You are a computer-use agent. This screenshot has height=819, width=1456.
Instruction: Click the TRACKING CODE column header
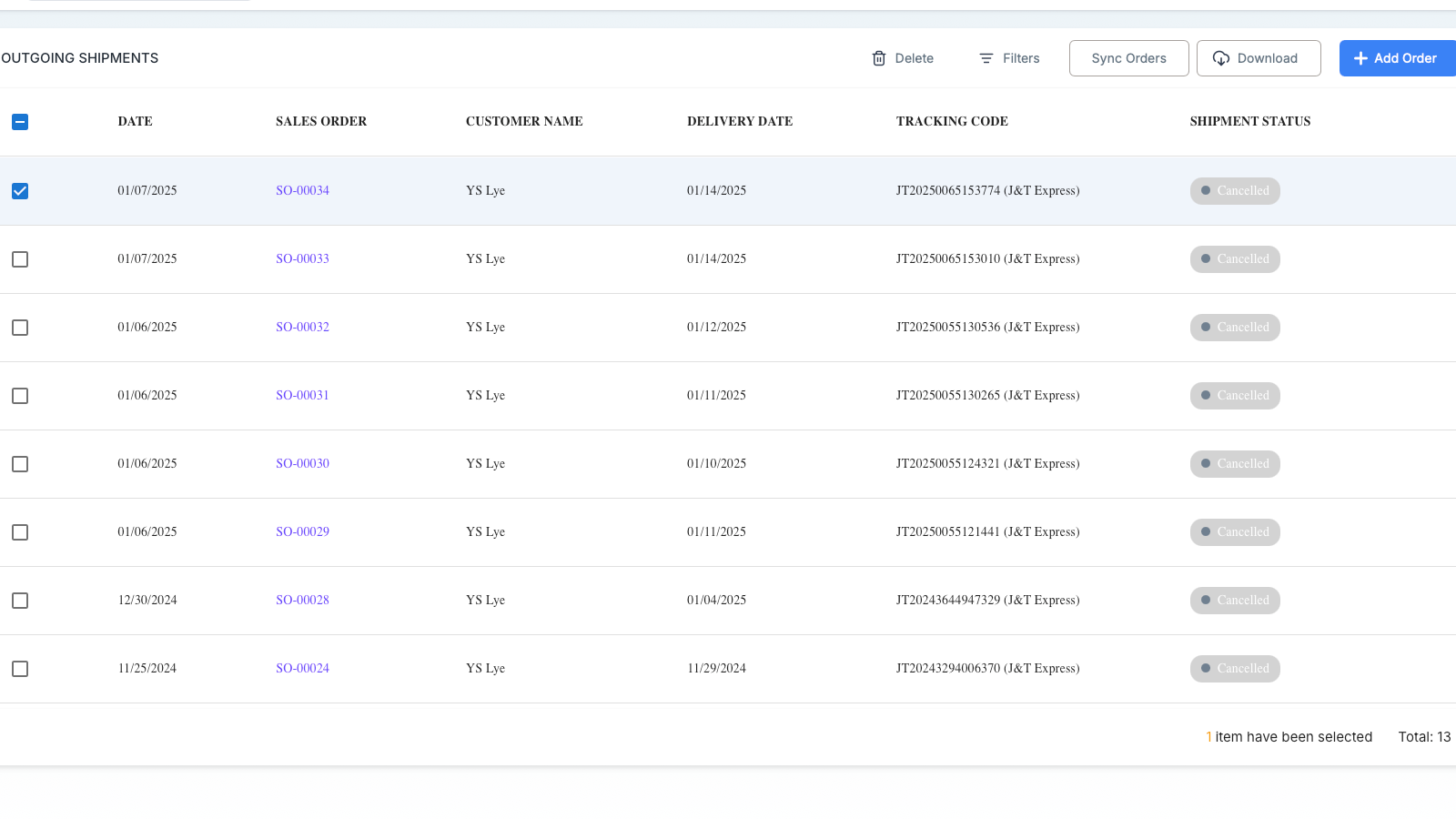[951, 122]
